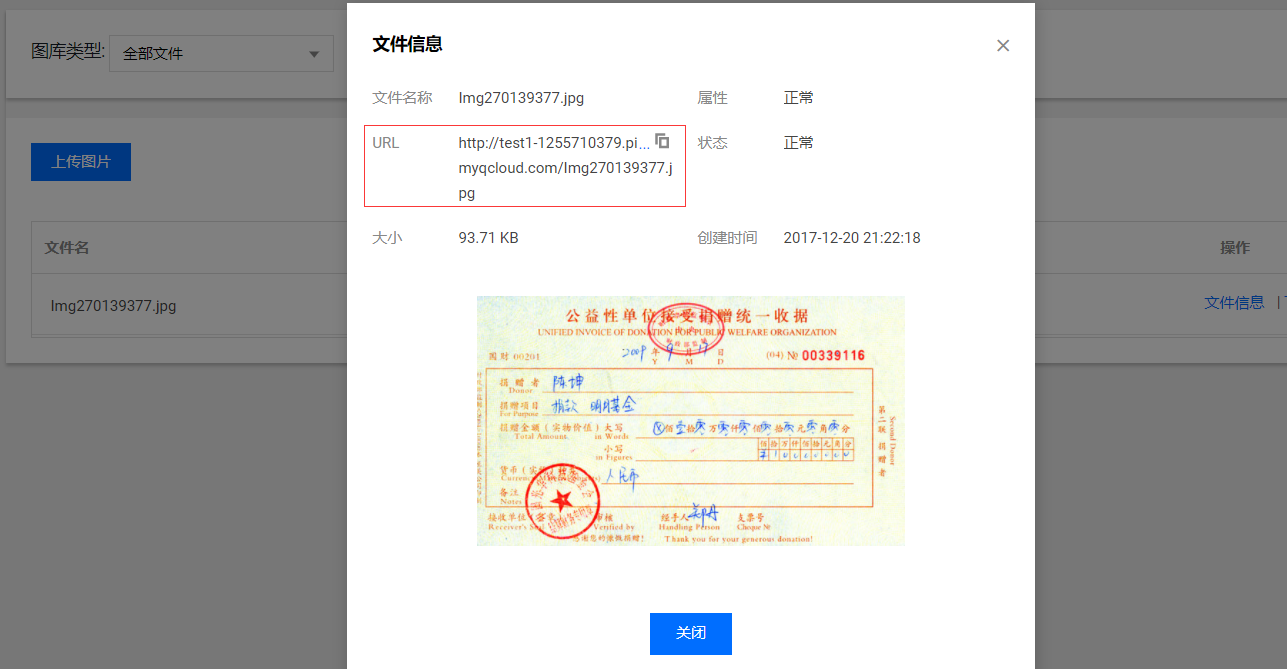Image resolution: width=1287 pixels, height=669 pixels.
Task: Click the creation time 2017-12-20 21:22:18
Action: tap(852, 238)
